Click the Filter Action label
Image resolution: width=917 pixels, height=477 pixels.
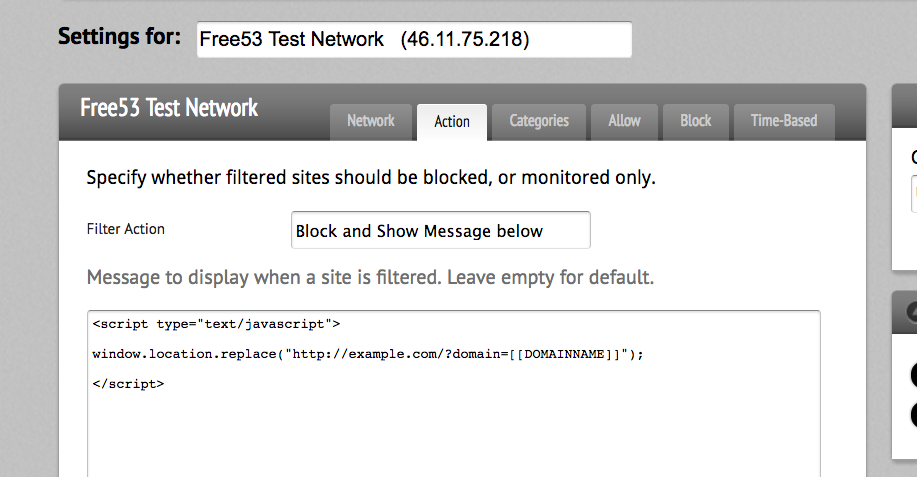[x=126, y=229]
